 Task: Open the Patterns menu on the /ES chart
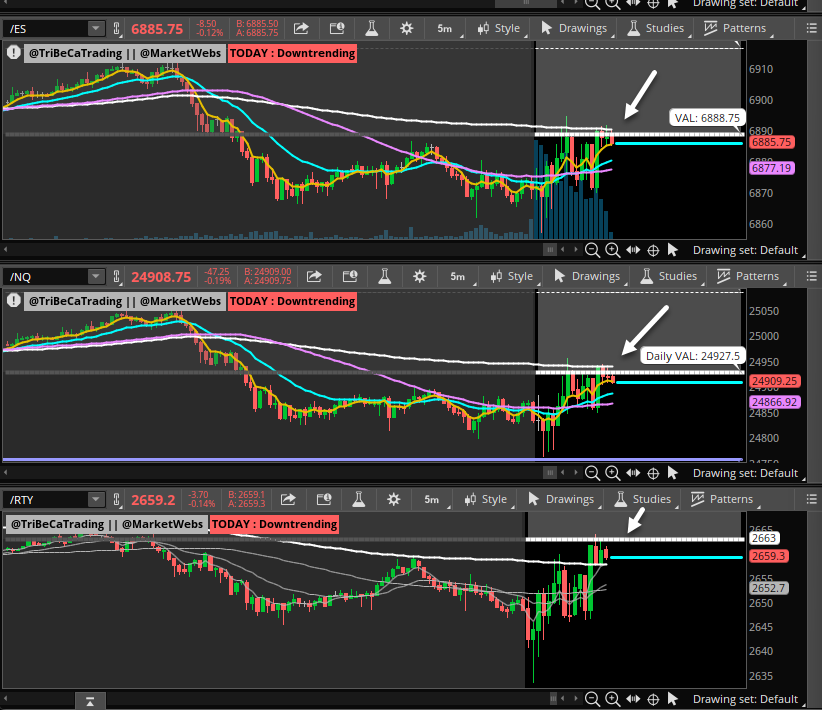[735, 28]
